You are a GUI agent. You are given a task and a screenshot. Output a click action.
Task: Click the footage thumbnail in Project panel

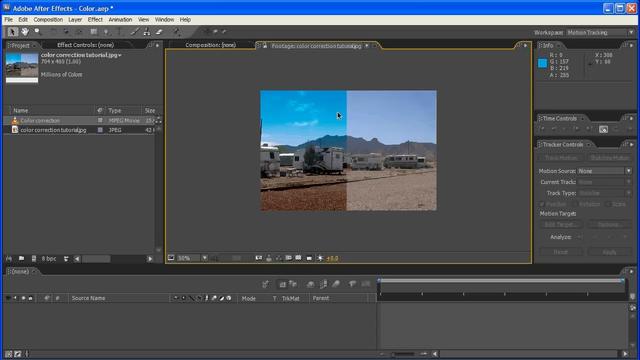pos(22,67)
